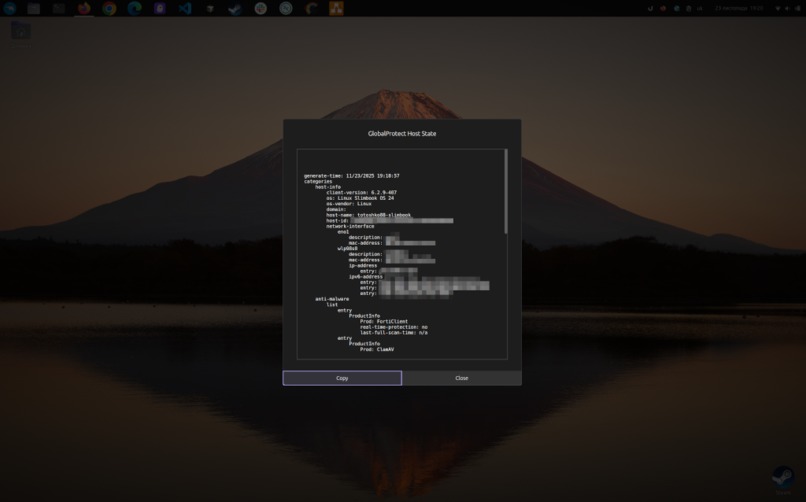Open Visual Studio Code from the panel
806x502 pixels.
click(185, 8)
